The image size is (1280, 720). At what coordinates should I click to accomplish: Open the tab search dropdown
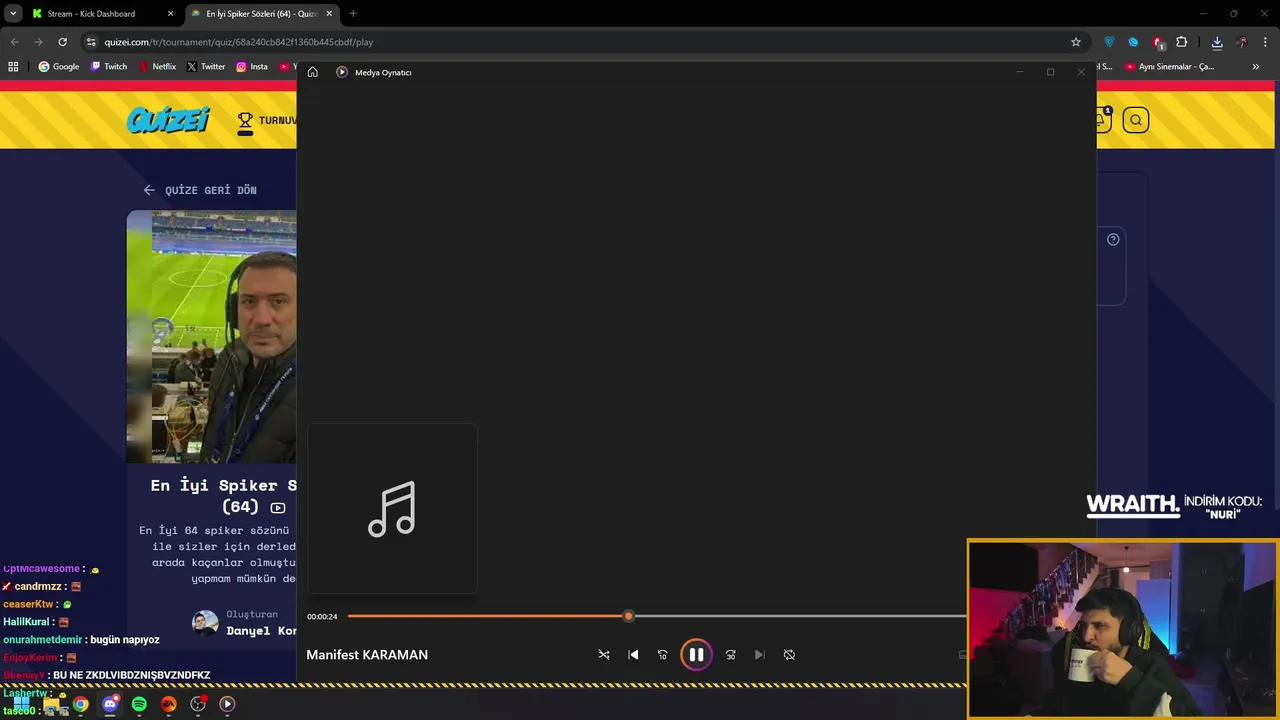coord(13,14)
